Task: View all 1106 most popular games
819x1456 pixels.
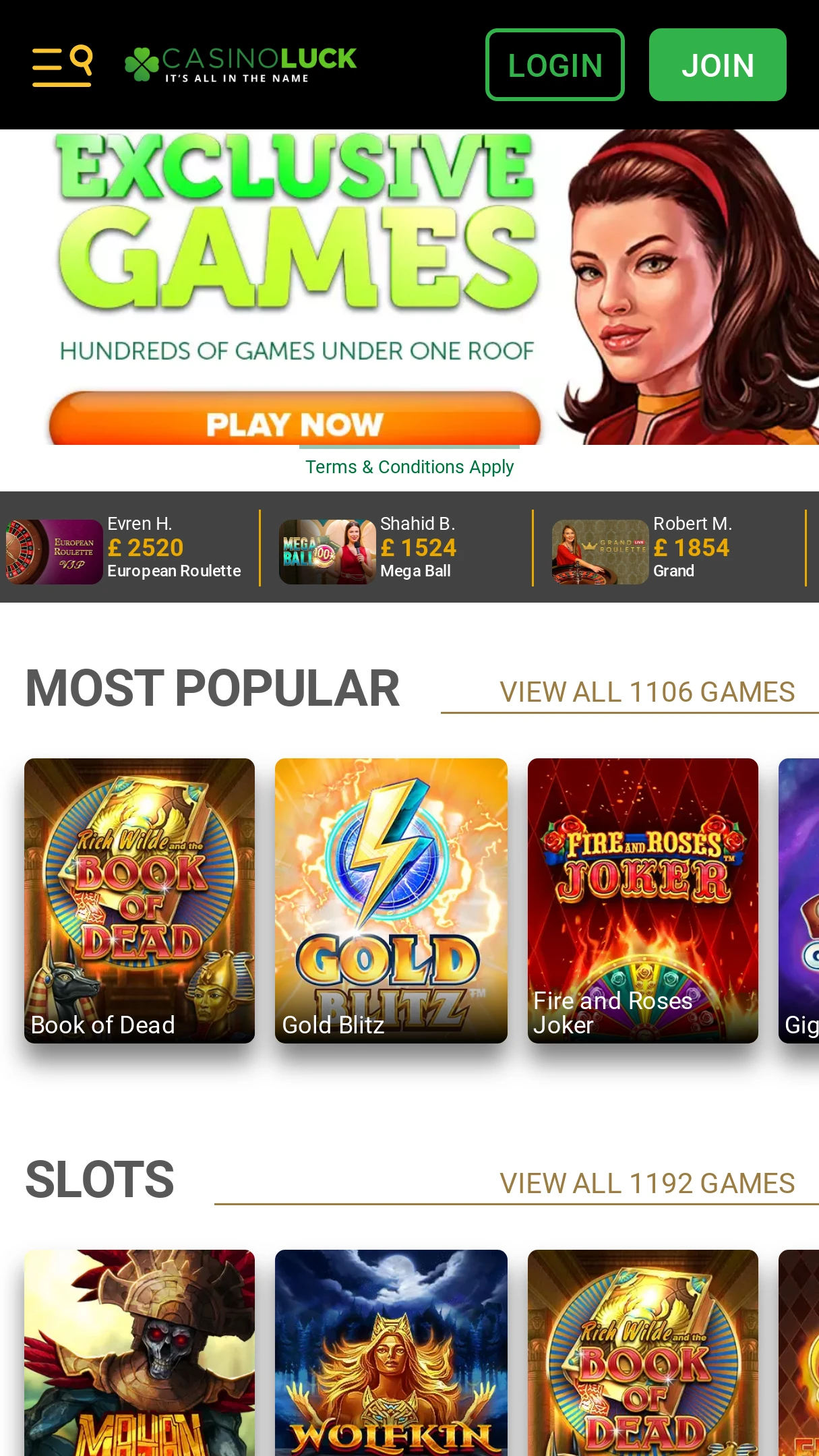Action: pos(647,692)
